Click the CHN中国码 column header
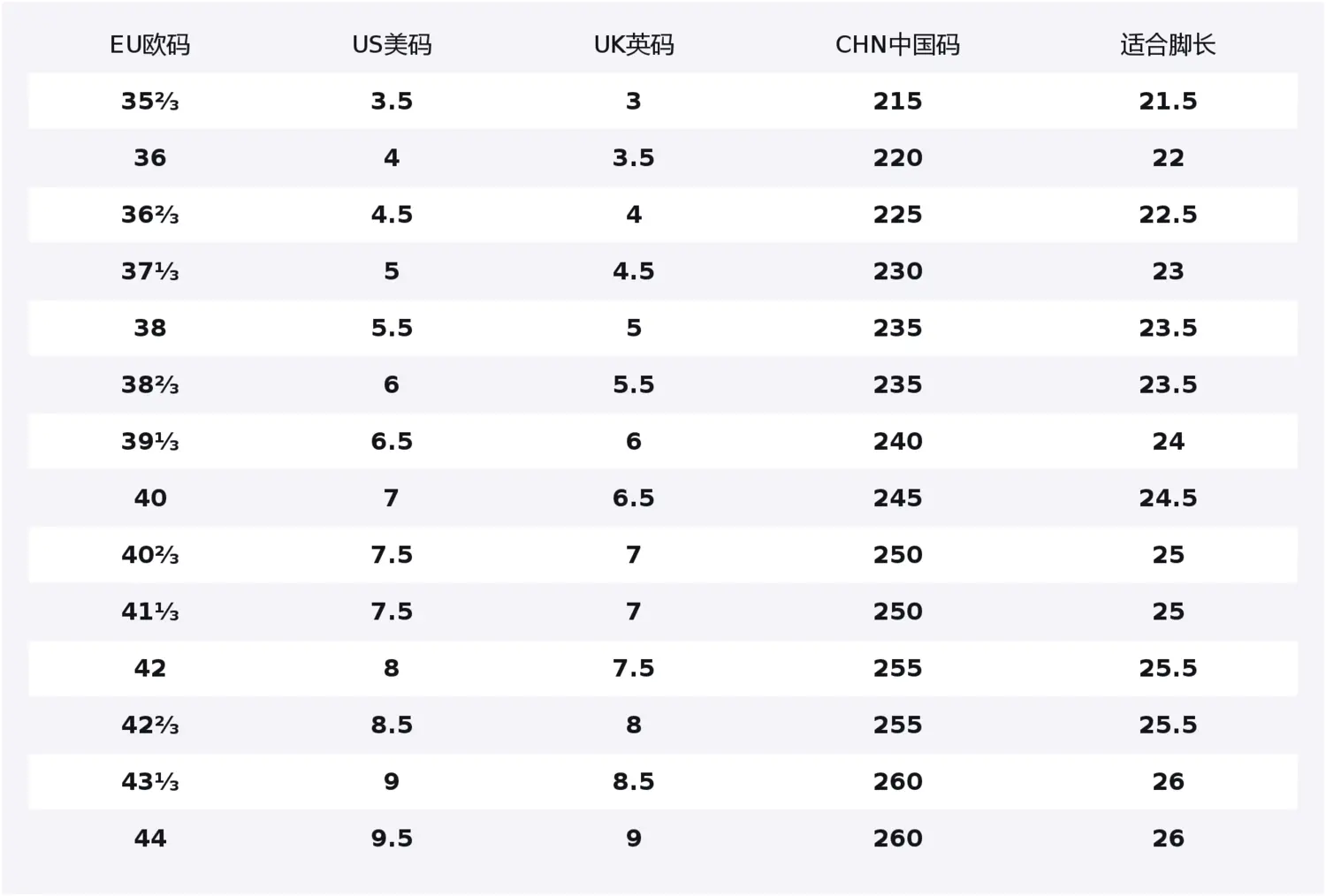The height and width of the screenshot is (896, 1326). click(897, 45)
